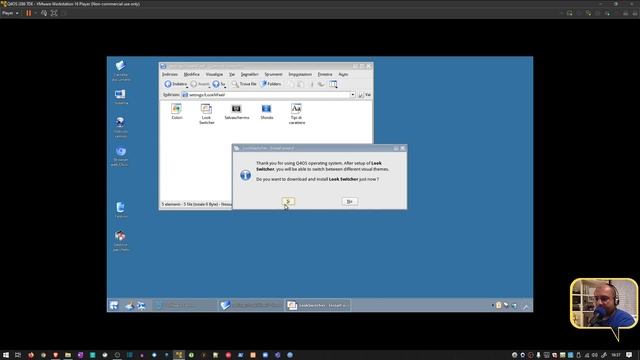This screenshot has height=360, width=640.
Task: Open the third desktop icon with globe
Action: 120,127
